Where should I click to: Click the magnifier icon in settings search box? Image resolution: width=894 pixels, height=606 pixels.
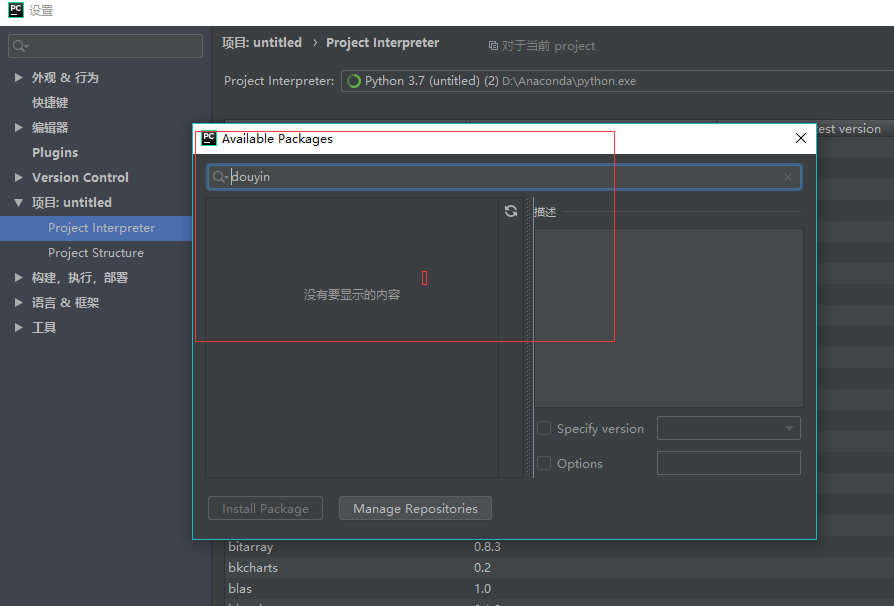[18, 45]
